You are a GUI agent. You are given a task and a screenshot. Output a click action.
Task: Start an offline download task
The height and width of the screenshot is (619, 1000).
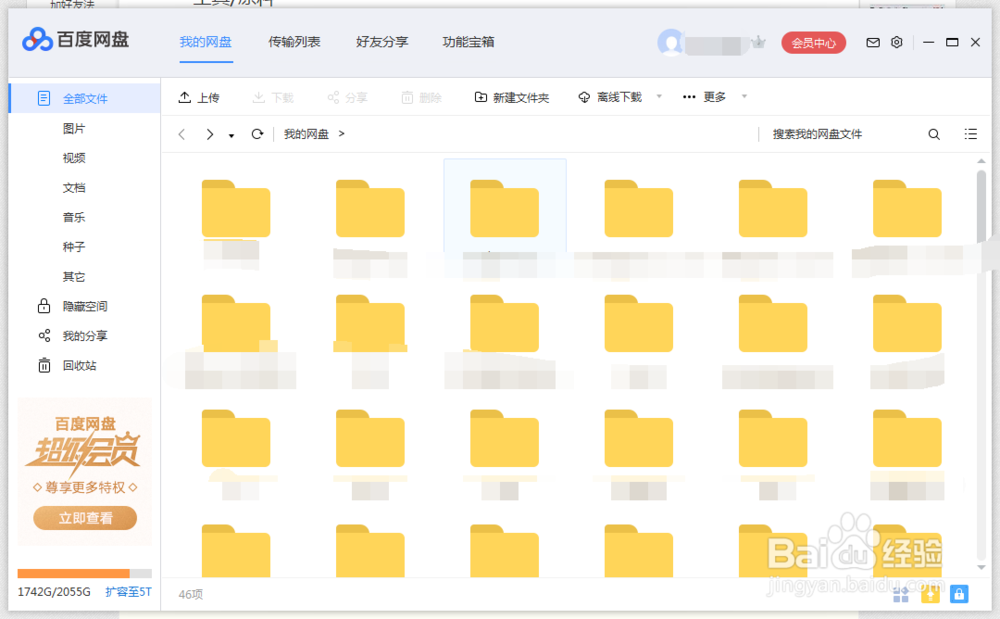(x=613, y=97)
